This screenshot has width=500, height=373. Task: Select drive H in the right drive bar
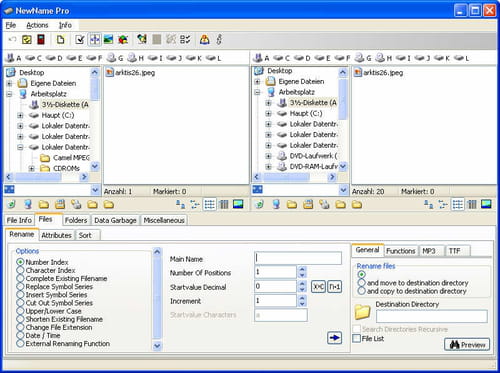[x=383, y=58]
